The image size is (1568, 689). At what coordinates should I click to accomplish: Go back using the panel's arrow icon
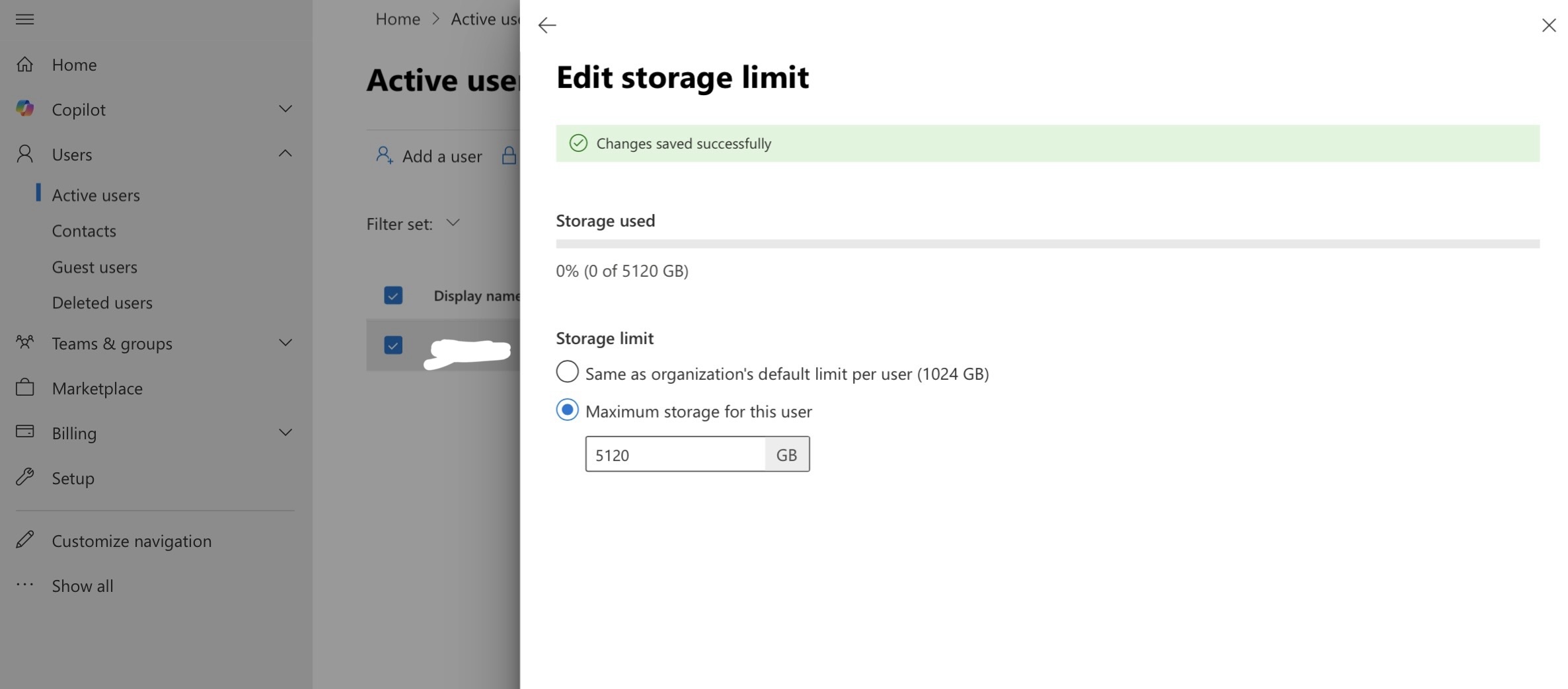point(546,26)
